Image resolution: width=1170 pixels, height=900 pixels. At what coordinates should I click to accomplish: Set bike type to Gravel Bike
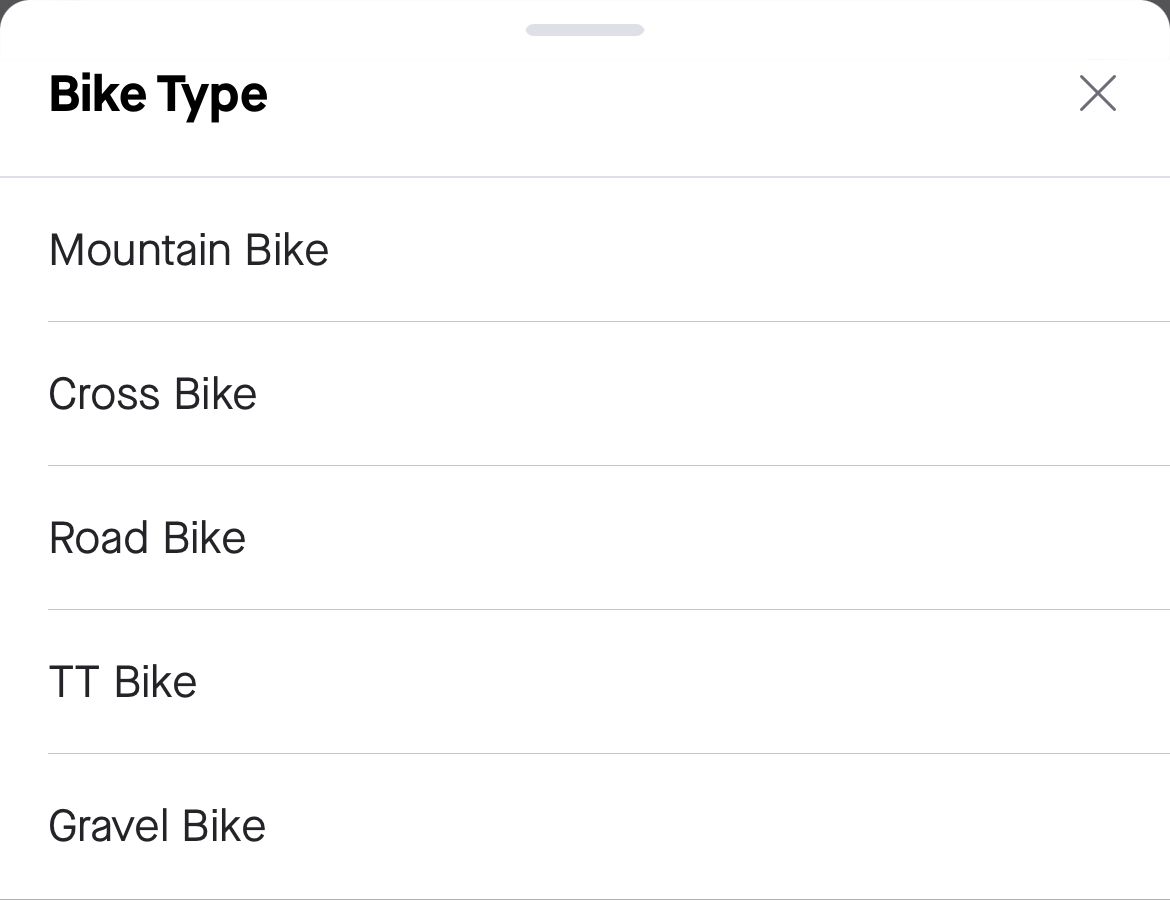[x=157, y=826]
